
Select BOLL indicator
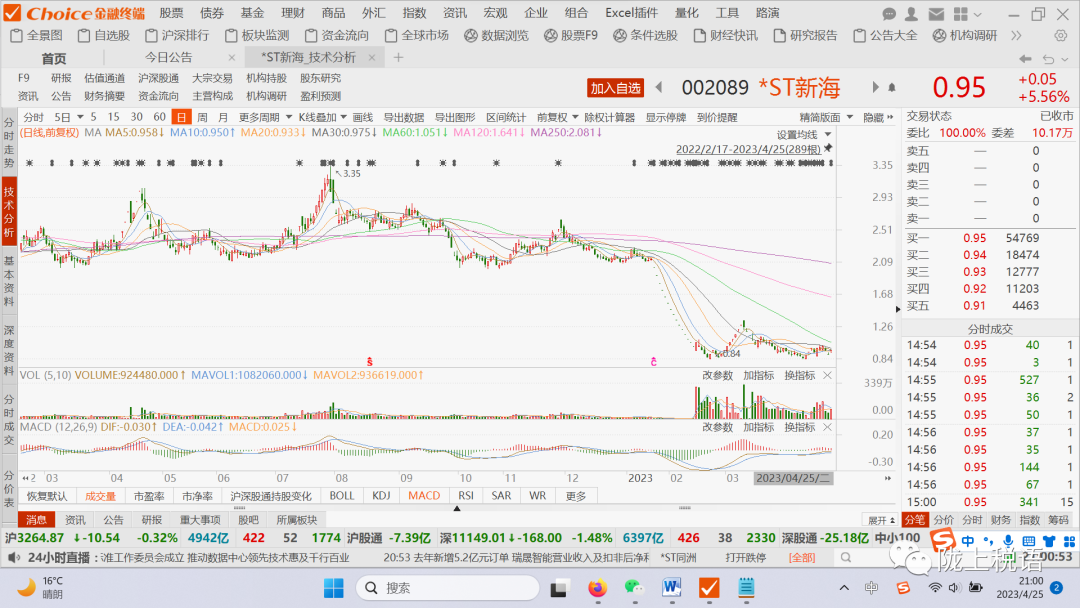coord(342,496)
